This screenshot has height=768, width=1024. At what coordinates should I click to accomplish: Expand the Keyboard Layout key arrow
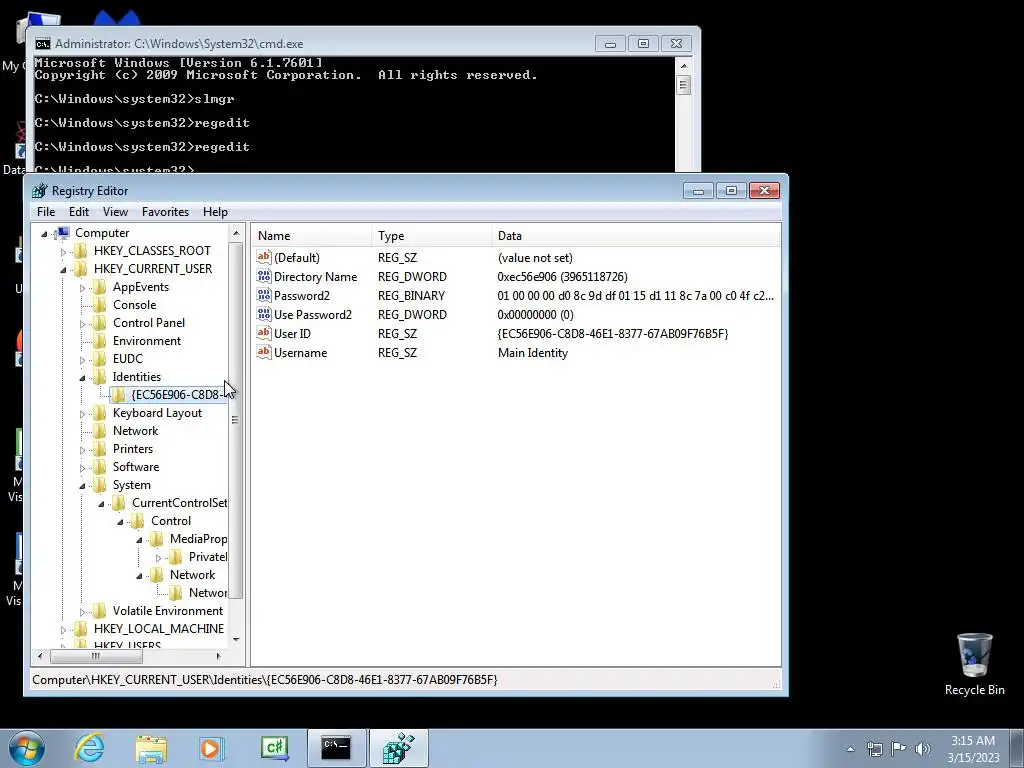[x=82, y=414]
